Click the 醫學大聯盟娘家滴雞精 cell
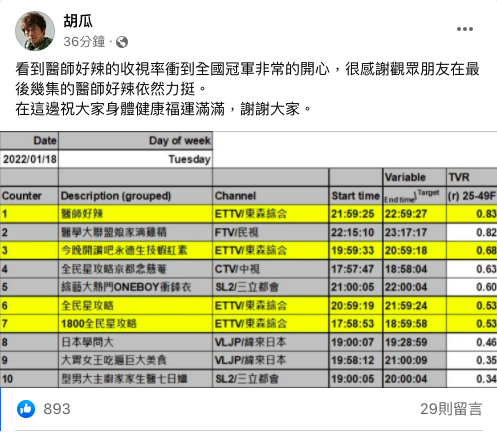 pos(135,232)
